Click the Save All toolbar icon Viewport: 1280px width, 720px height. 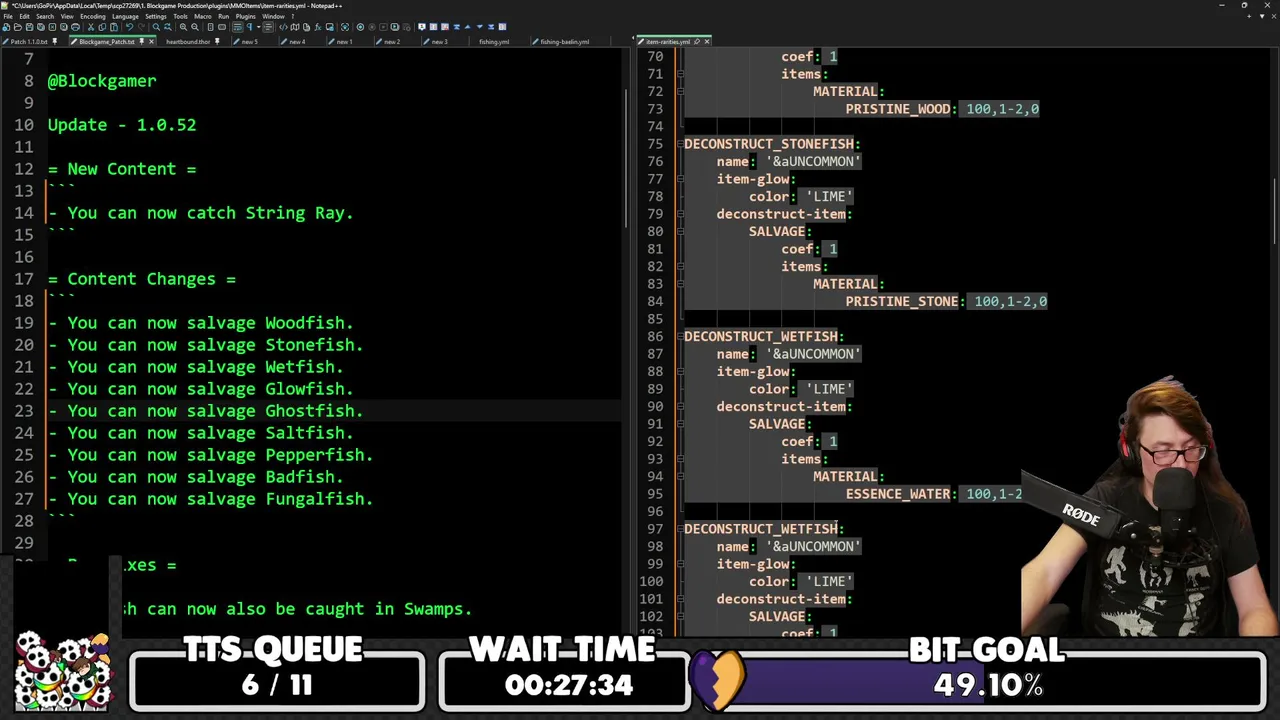(x=40, y=27)
